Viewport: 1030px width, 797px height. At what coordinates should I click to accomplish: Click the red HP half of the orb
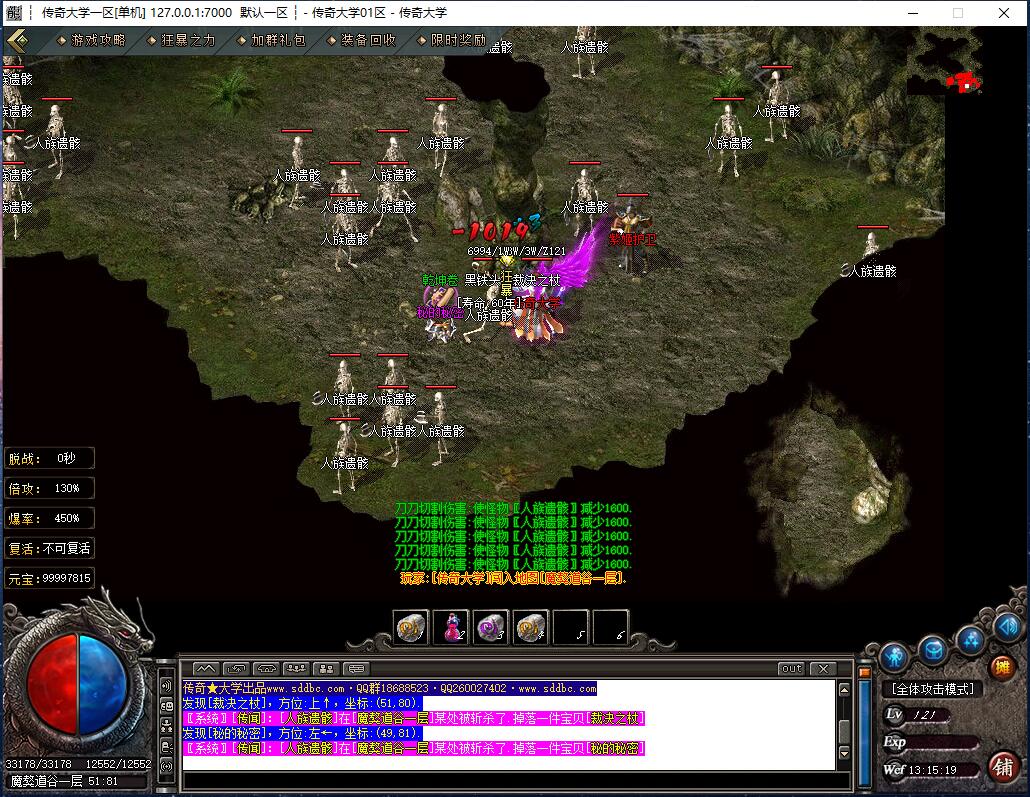(x=53, y=685)
